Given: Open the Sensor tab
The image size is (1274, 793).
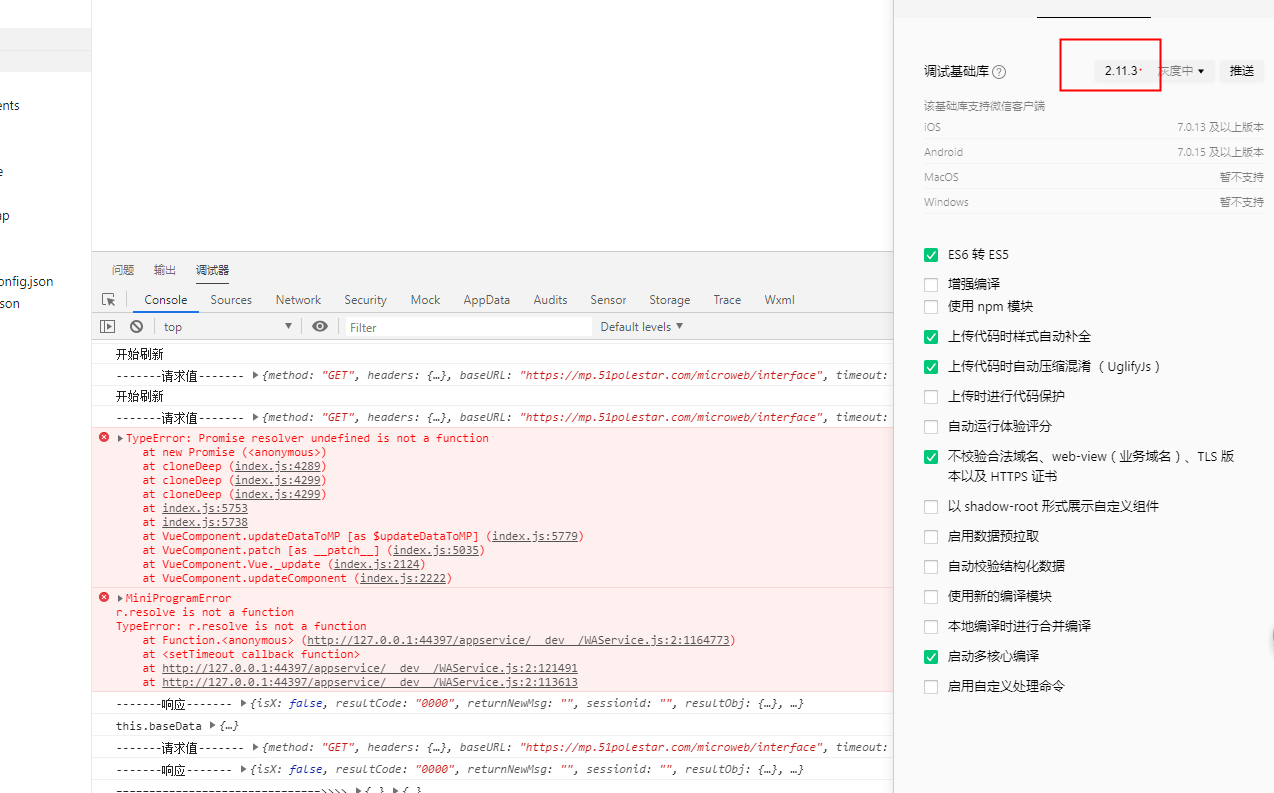Looking at the screenshot, I should pos(608,300).
